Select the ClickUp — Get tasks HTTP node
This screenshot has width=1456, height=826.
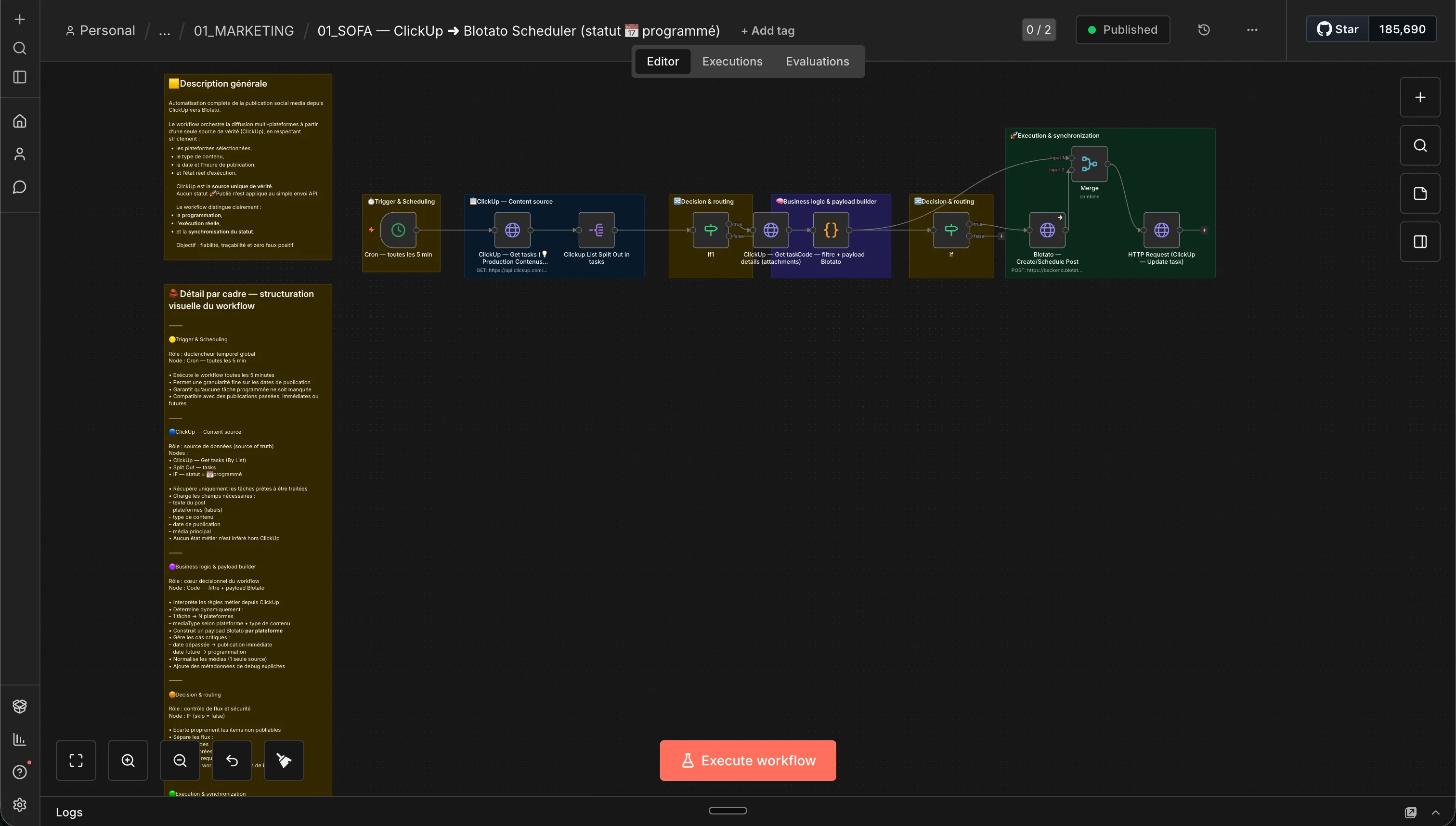512,230
